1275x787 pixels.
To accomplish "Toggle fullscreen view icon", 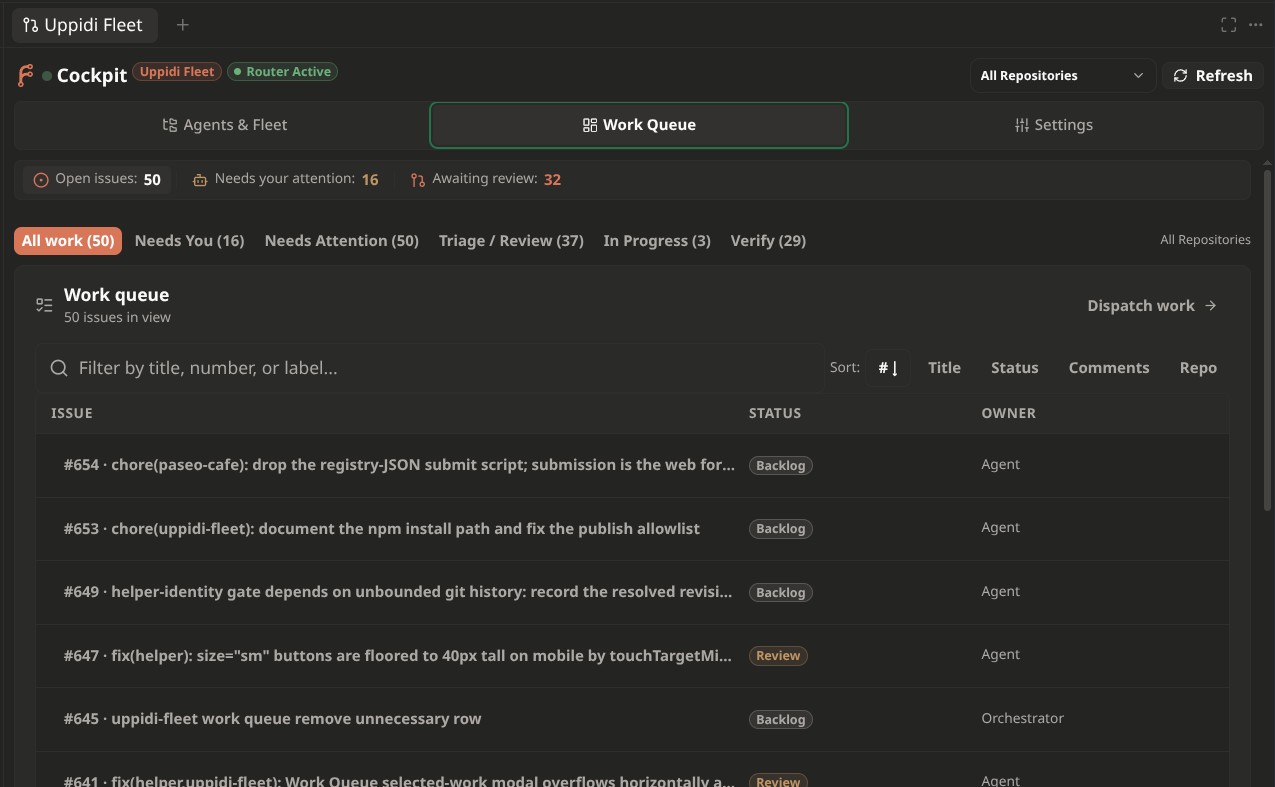I will (x=1229, y=25).
